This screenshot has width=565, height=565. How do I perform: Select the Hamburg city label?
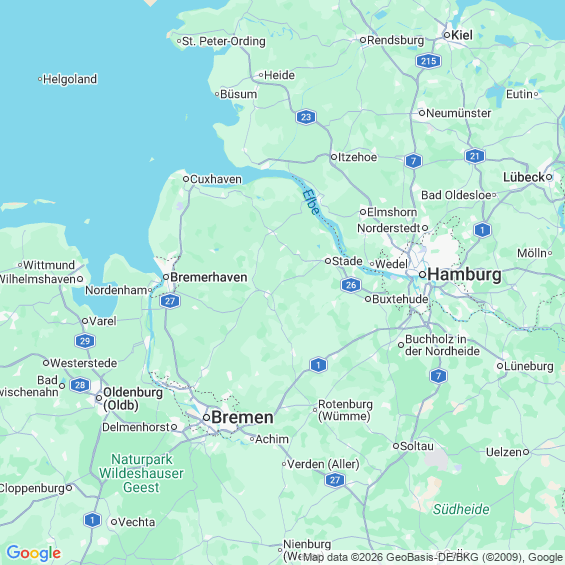coord(464,275)
